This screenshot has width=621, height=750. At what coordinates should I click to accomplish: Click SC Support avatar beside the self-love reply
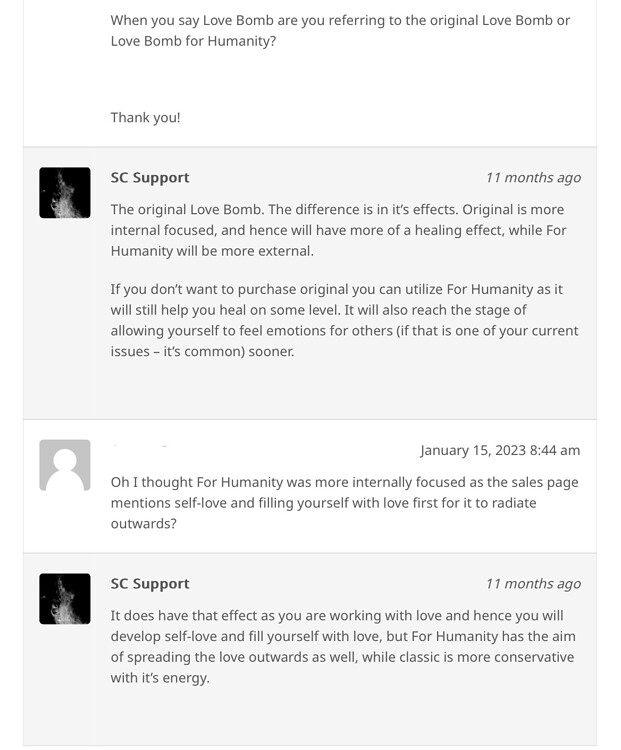pyautogui.click(x=65, y=599)
